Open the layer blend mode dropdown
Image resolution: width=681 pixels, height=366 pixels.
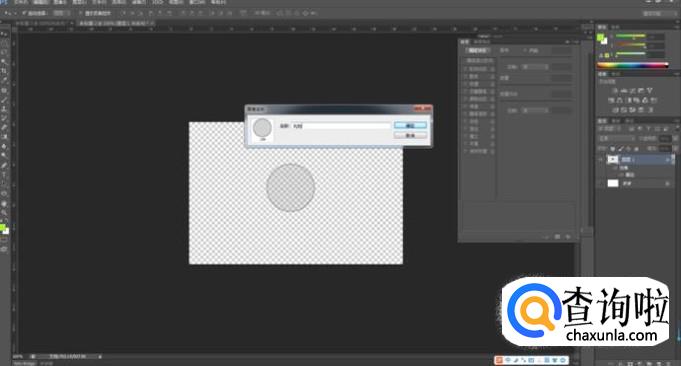click(616, 138)
